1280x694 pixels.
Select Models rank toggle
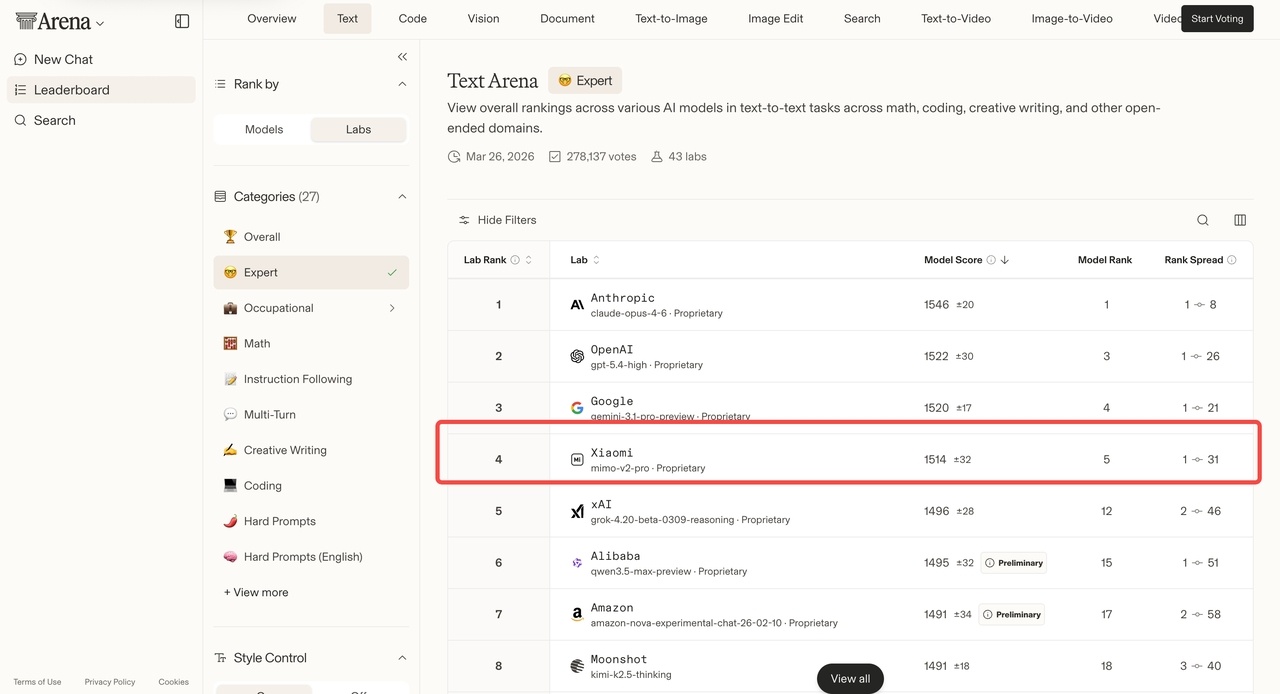[x=264, y=130]
